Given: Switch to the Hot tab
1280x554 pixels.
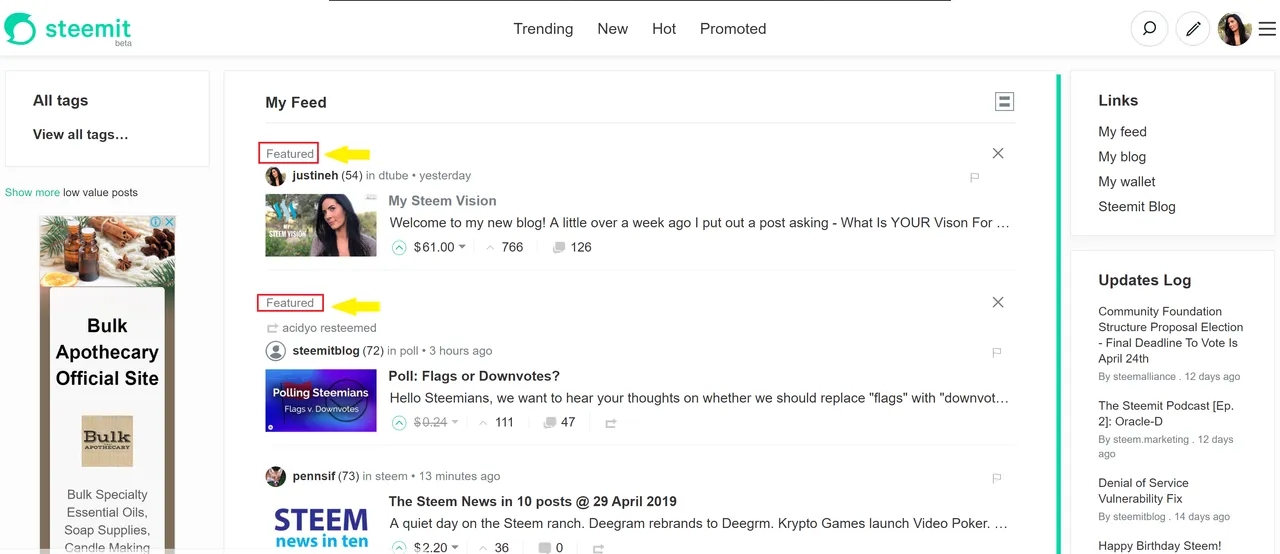Looking at the screenshot, I should [x=664, y=29].
